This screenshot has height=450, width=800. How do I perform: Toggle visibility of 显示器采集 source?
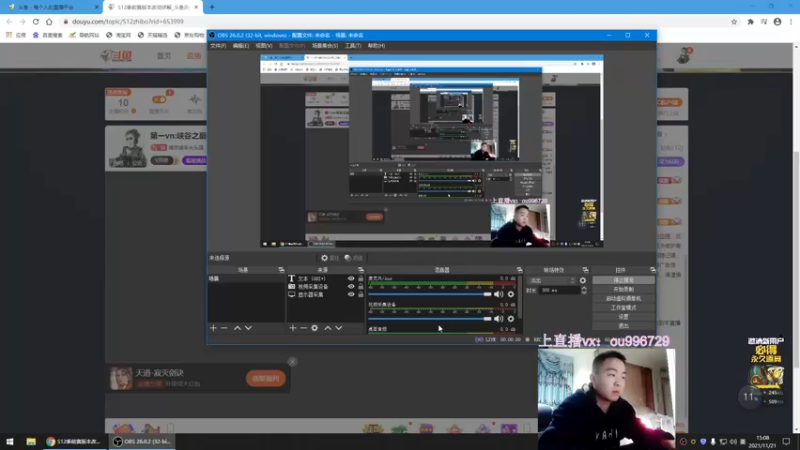click(351, 294)
